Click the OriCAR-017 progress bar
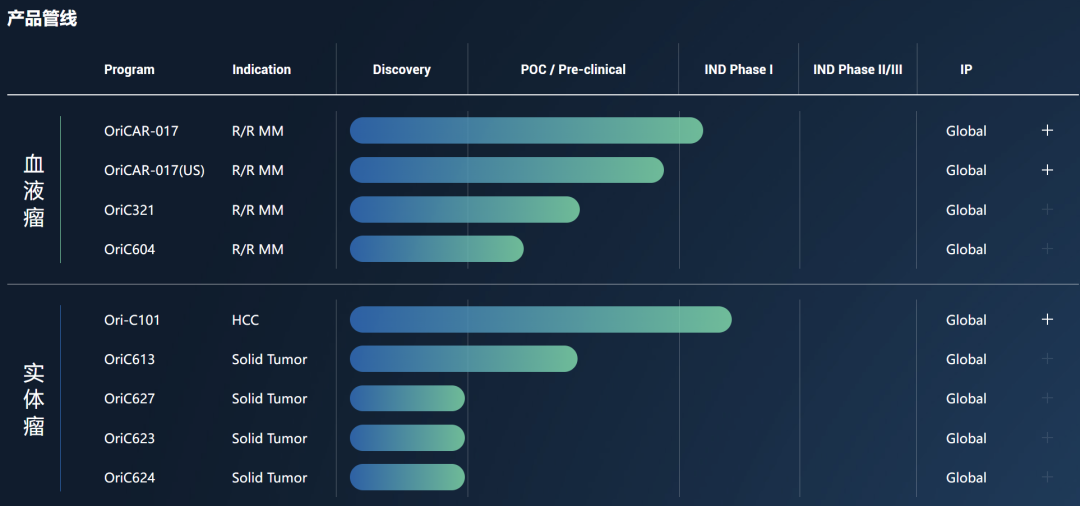 [x=526, y=131]
